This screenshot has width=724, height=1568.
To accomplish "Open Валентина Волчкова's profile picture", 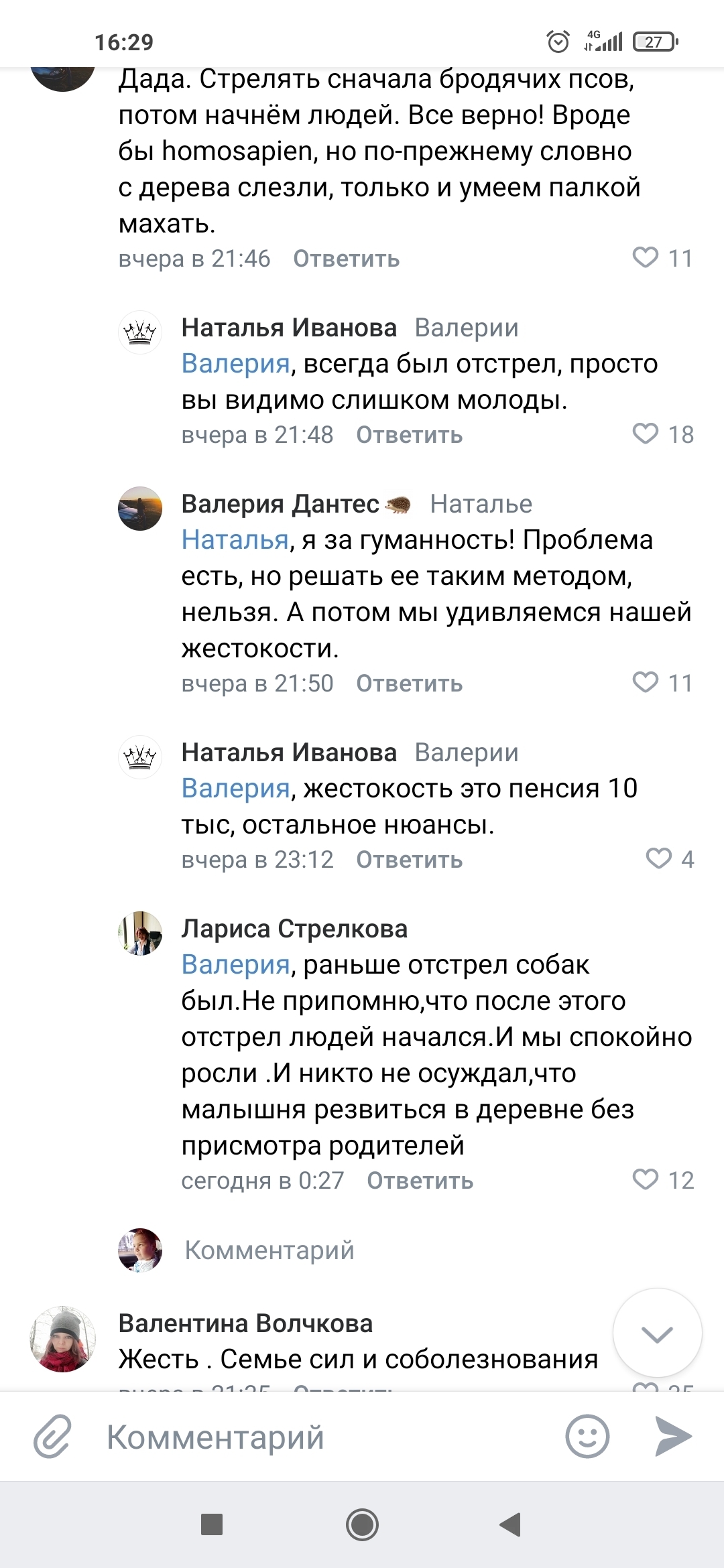I will [x=63, y=1339].
